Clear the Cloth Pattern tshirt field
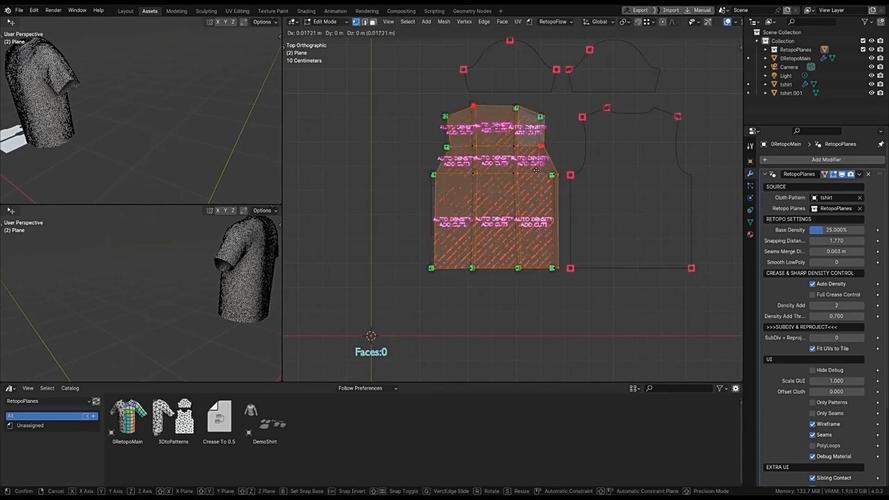The width and height of the screenshot is (889, 500). tap(860, 198)
